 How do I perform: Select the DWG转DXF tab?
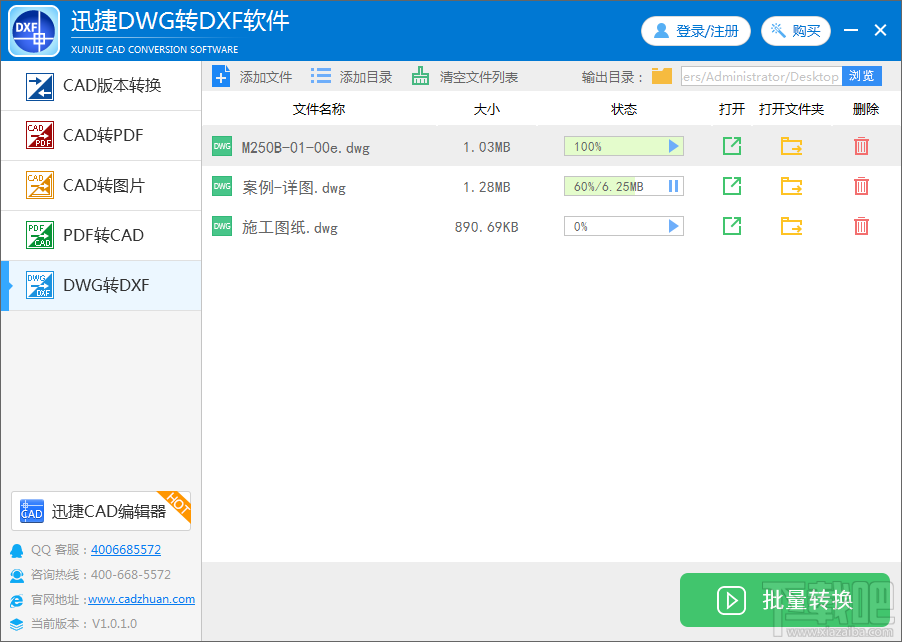click(x=101, y=285)
